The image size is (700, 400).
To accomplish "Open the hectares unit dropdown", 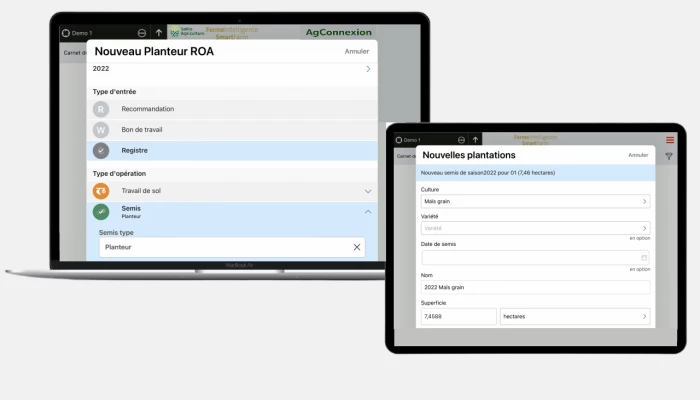I will [x=575, y=317].
